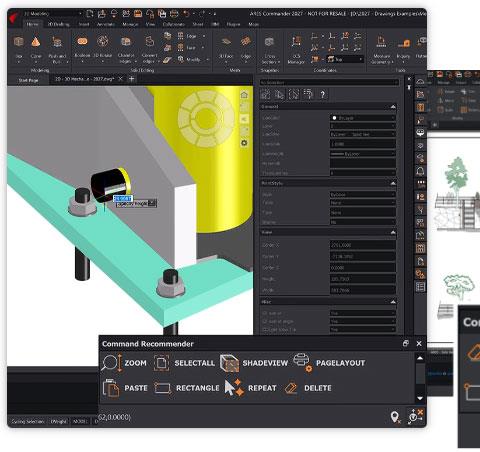The image size is (480, 452).
Task: Toggle Cycling Selection in status bar
Action: tap(28, 422)
